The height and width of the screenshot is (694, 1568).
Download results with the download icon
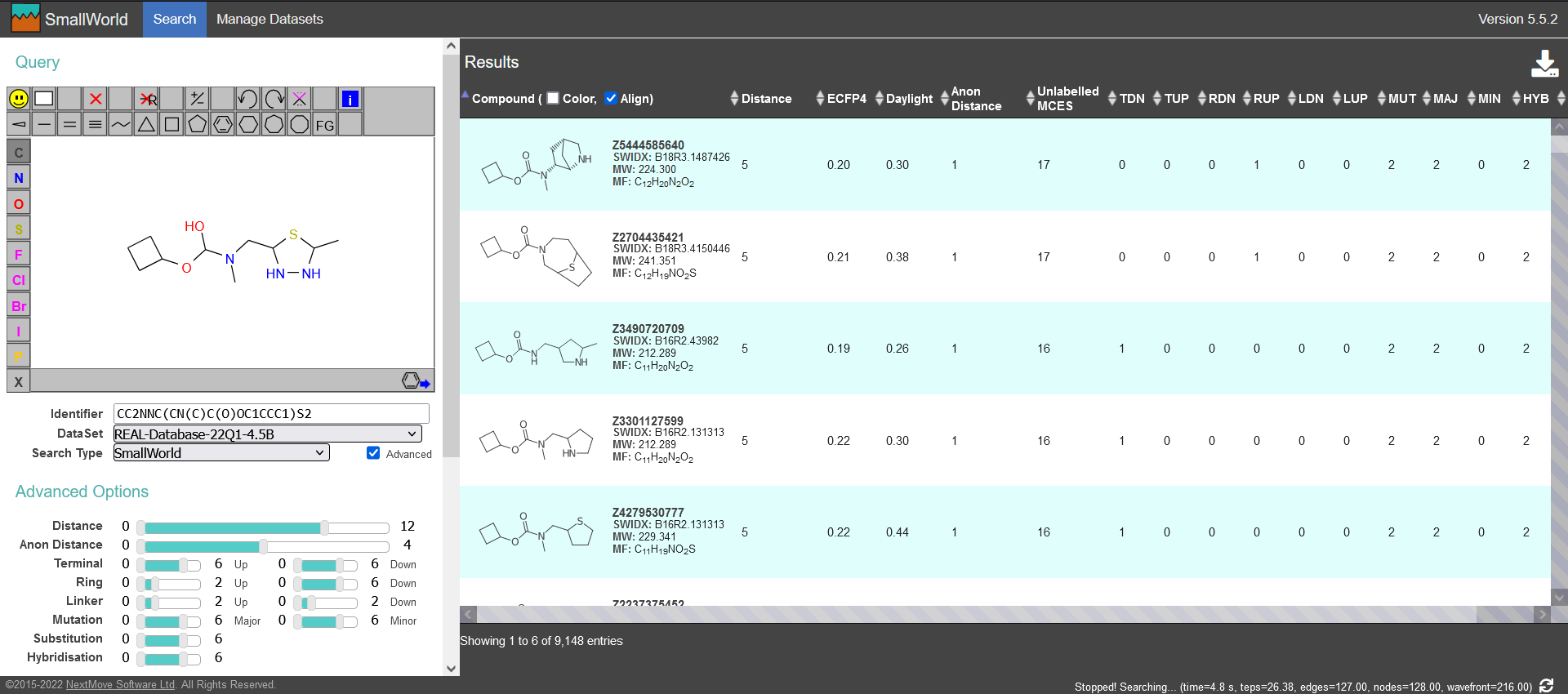coord(1543,64)
